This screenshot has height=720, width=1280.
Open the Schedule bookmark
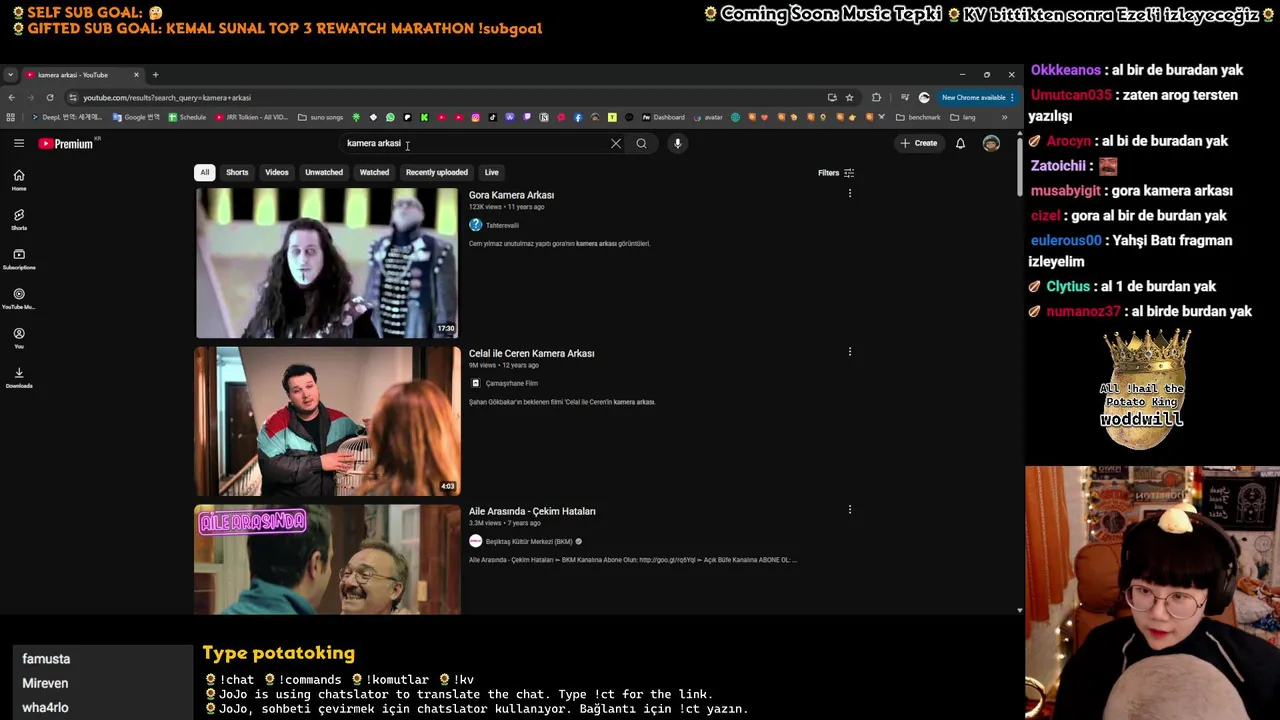click(x=187, y=117)
